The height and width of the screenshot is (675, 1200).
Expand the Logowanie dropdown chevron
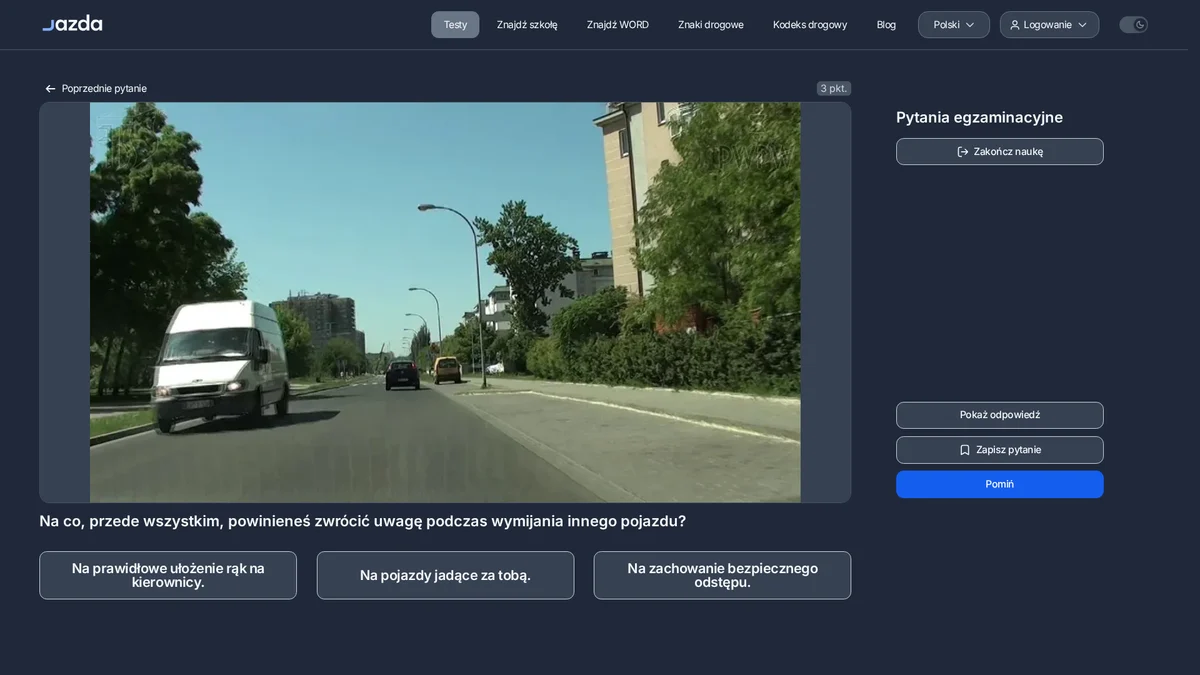(1082, 25)
